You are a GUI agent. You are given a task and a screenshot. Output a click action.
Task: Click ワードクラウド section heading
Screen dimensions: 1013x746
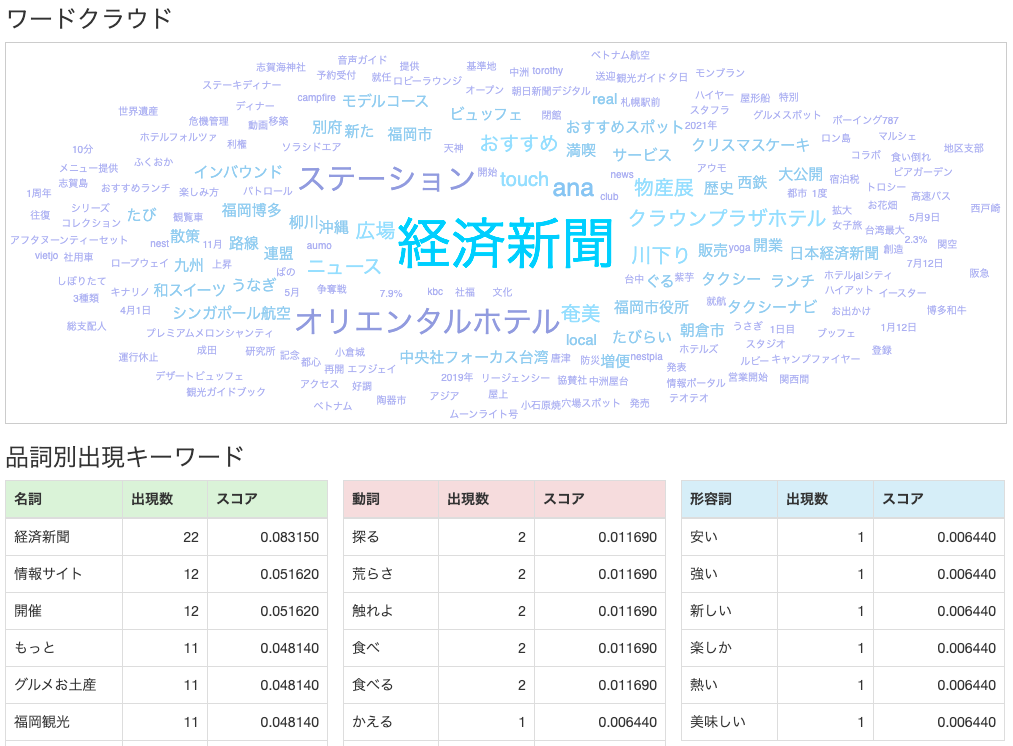89,18
